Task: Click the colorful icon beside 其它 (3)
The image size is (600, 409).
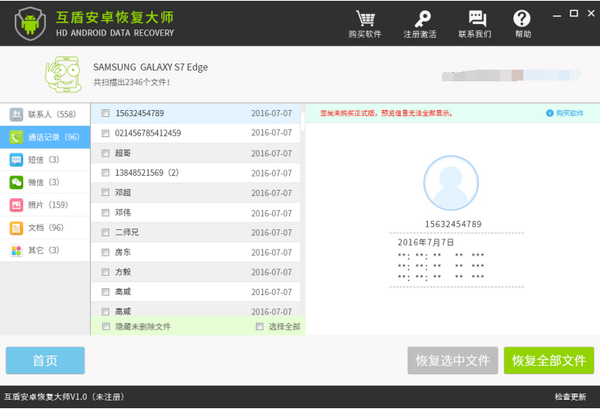Action: (16, 250)
